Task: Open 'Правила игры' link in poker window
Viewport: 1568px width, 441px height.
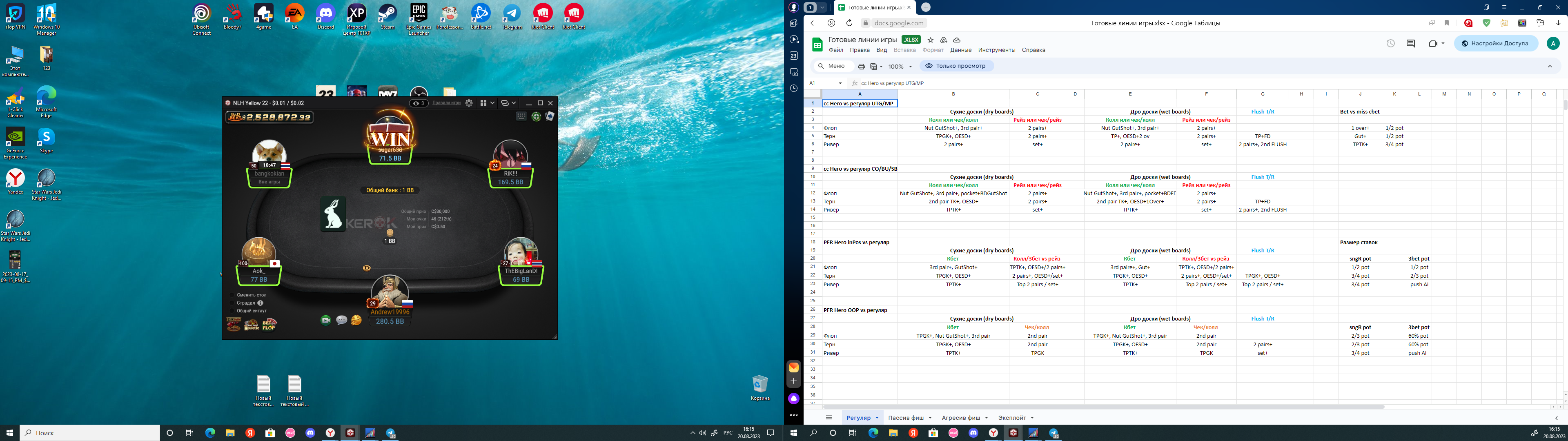Action: coord(447,103)
